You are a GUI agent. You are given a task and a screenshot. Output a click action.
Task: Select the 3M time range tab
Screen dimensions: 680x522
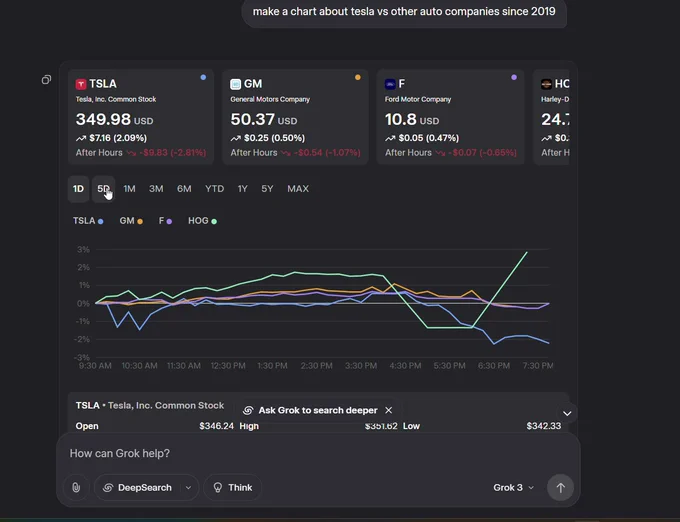pos(156,189)
